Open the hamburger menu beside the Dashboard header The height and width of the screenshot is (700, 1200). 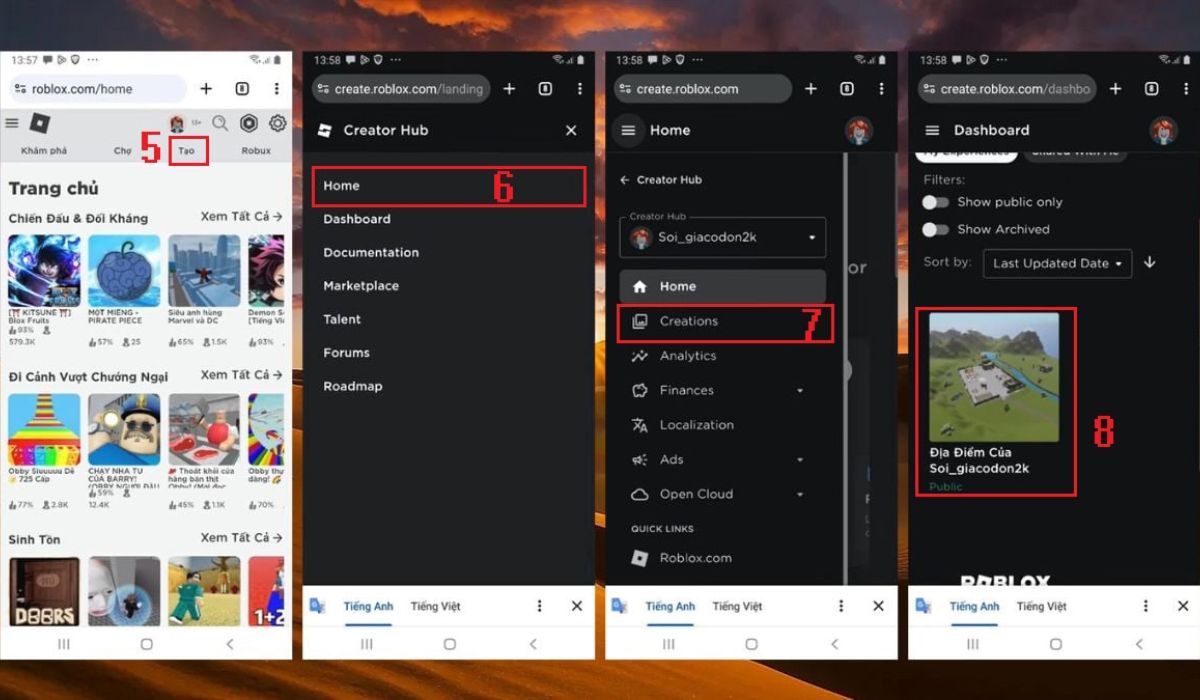tap(932, 130)
